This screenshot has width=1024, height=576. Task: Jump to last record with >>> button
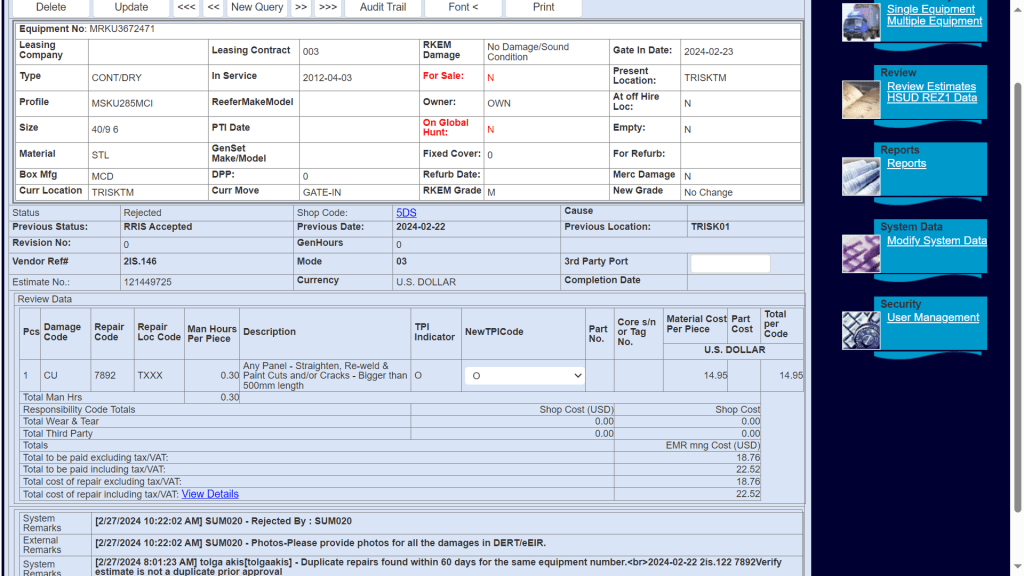click(327, 7)
